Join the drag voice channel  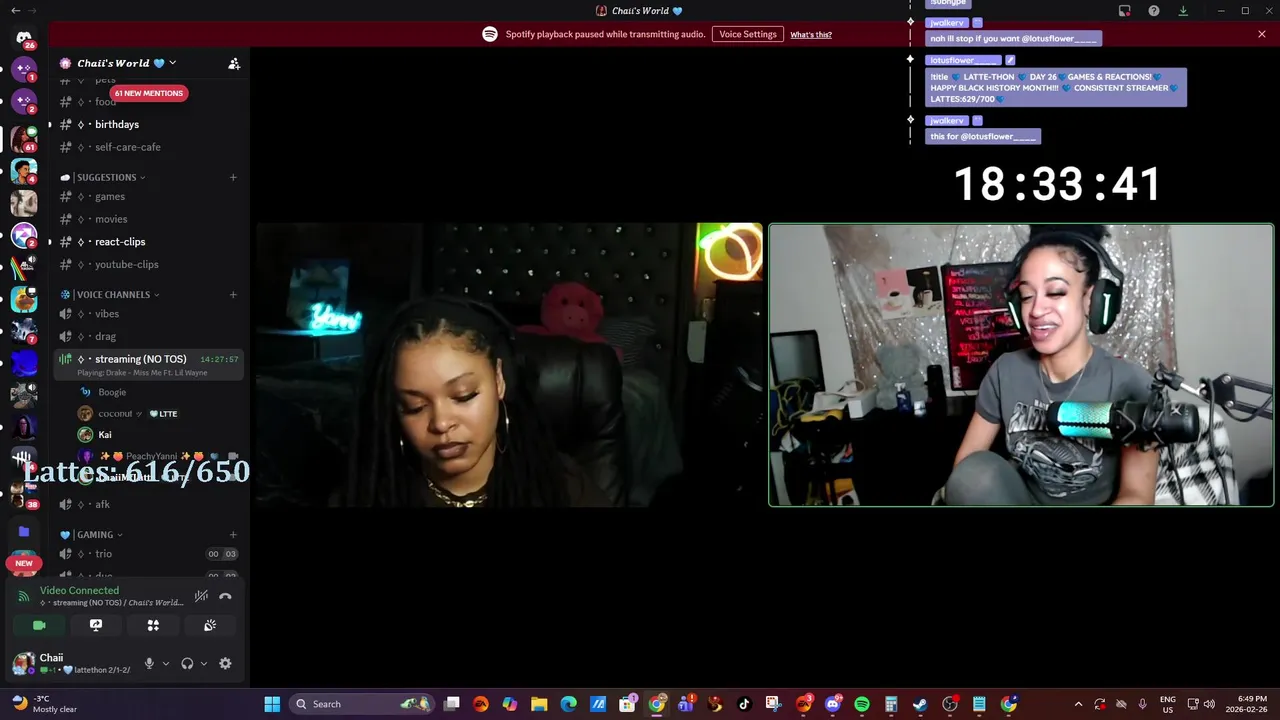(148, 336)
